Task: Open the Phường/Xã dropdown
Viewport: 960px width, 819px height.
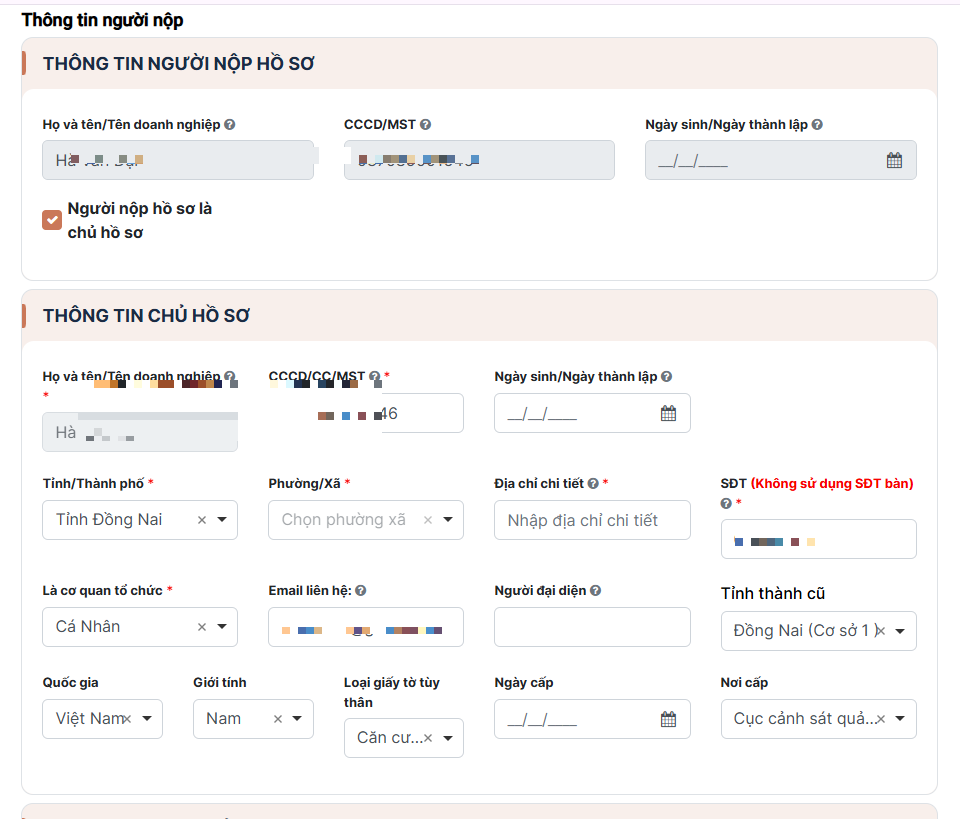Action: click(448, 520)
